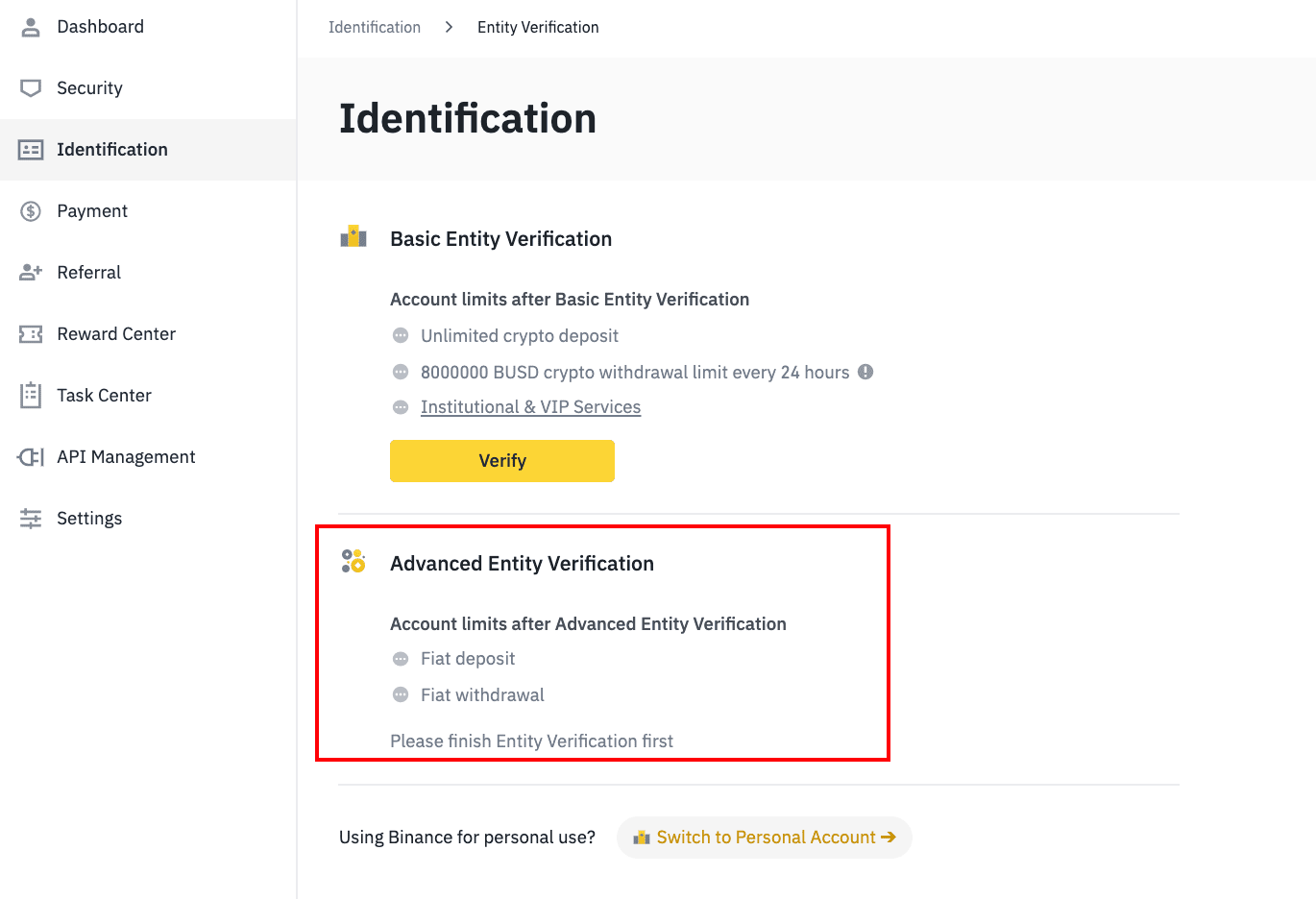The width and height of the screenshot is (1316, 899).
Task: Click the Referral add-person icon
Action: [31, 273]
